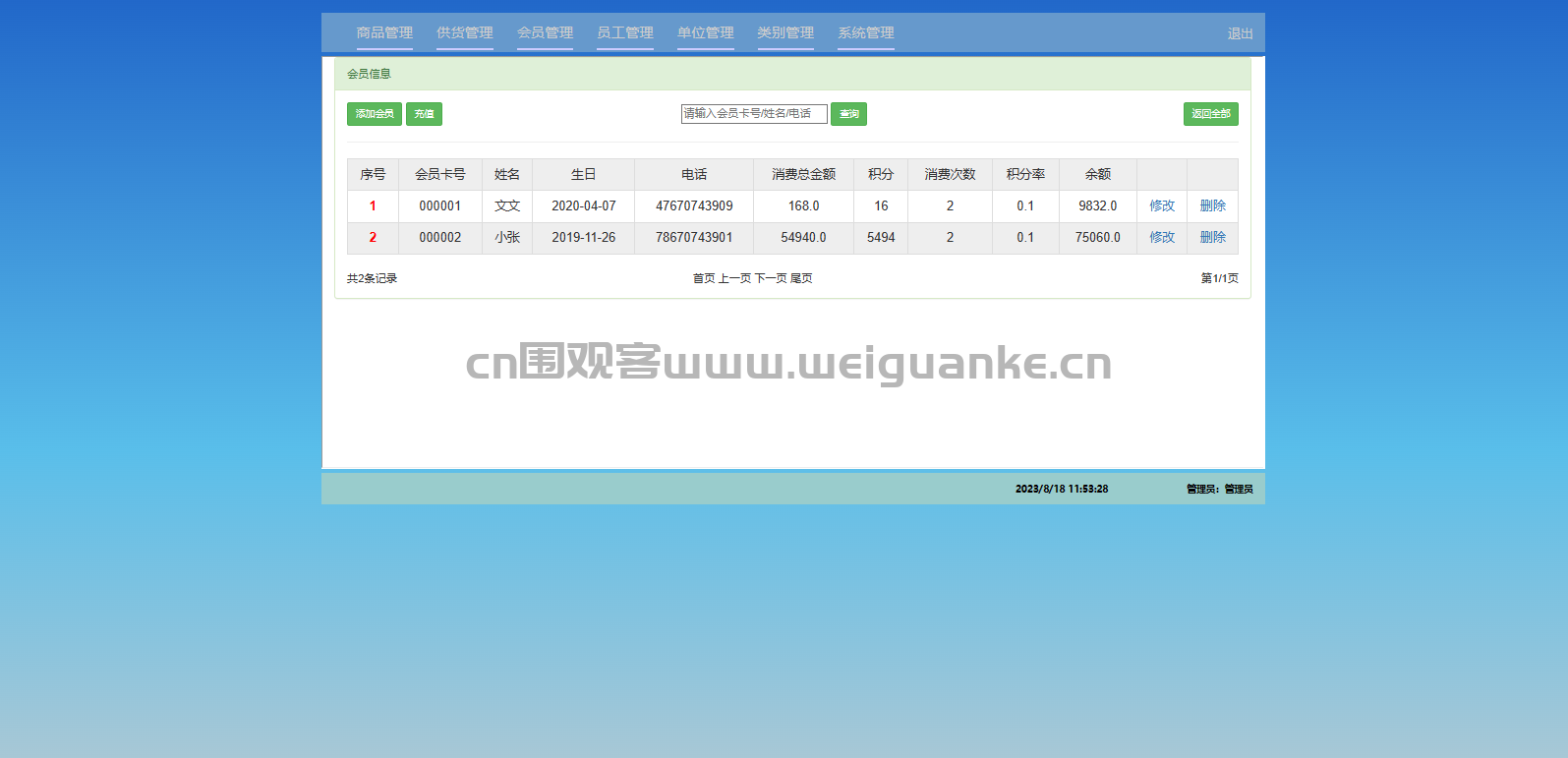This screenshot has height=758, width=1568.
Task: Switch to 类别管理 section
Action: click(785, 33)
